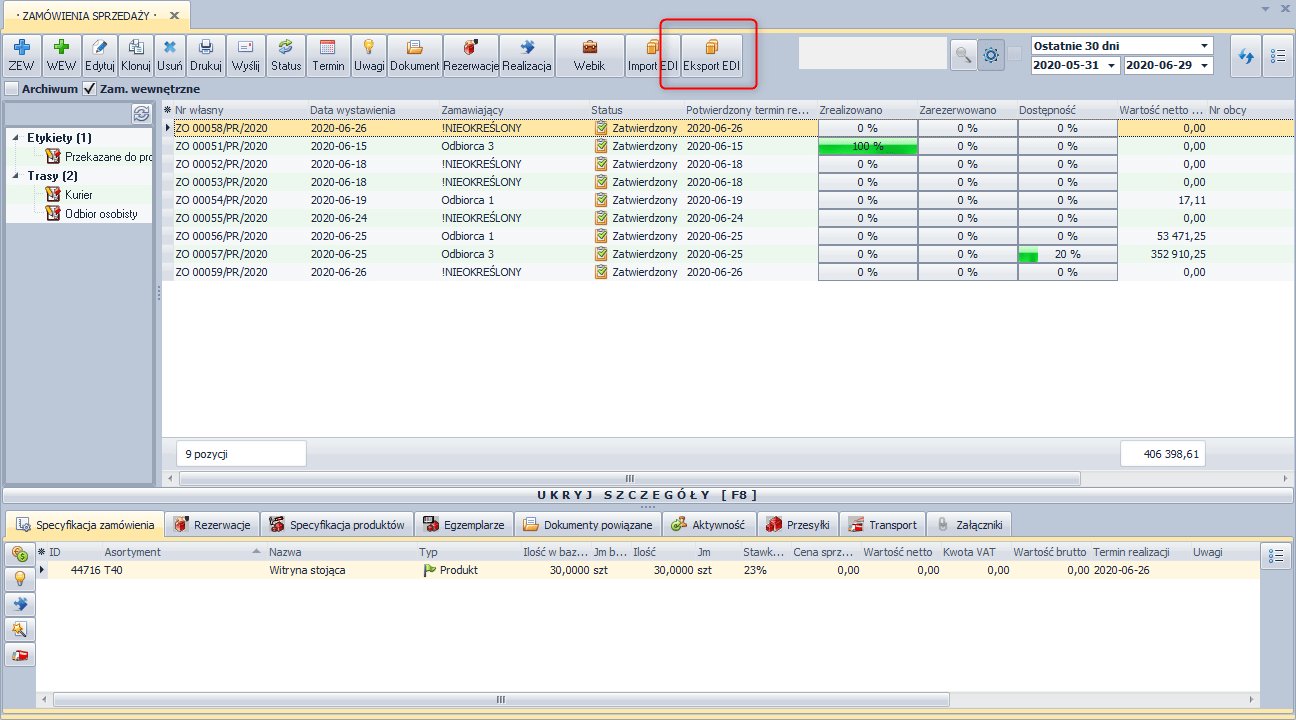The width and height of the screenshot is (1296, 720).
Task: Click the 20 % Dostępność bar of ZO 00057
Action: pyautogui.click(x=1067, y=254)
